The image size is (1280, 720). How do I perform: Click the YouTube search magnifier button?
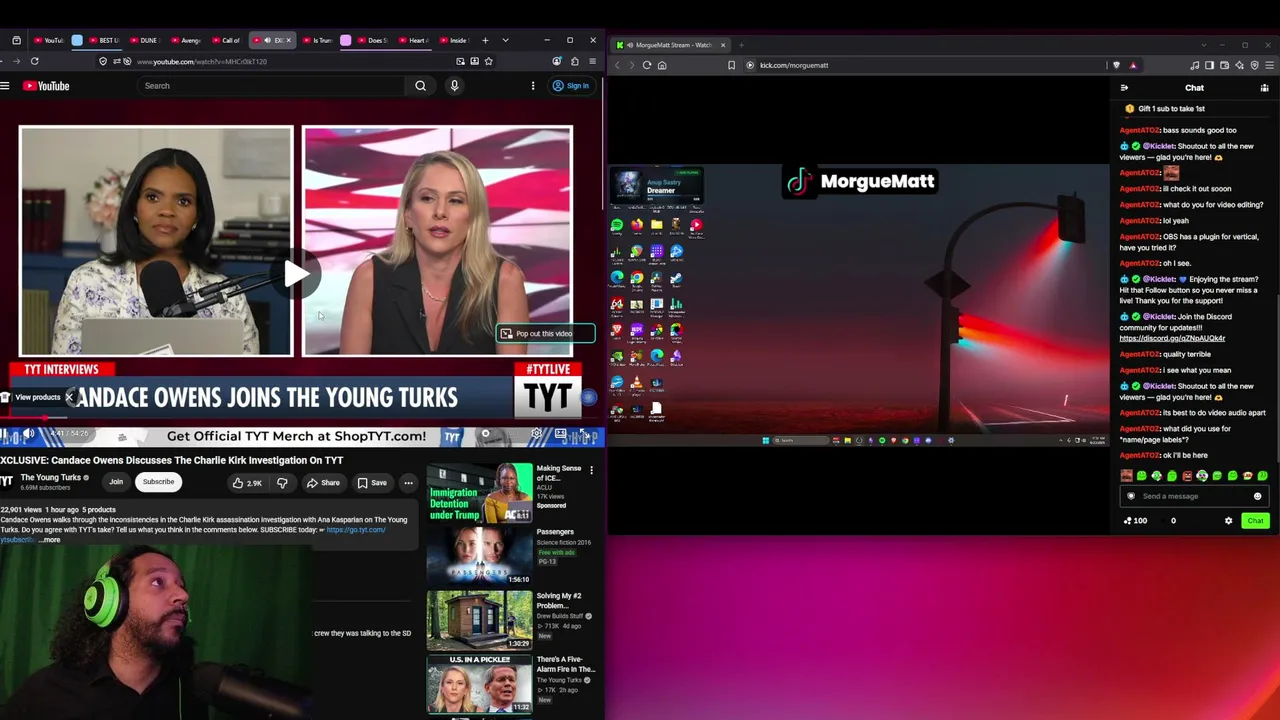tap(421, 86)
